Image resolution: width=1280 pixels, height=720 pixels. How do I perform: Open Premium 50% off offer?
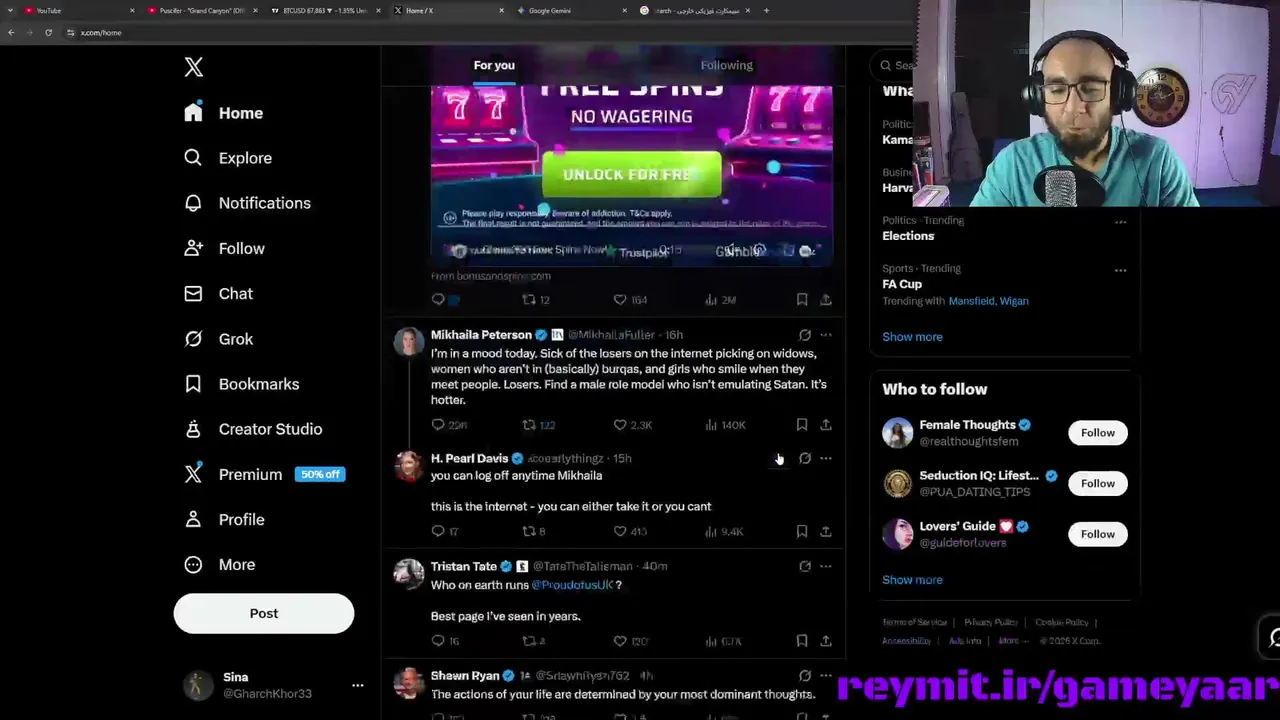click(x=265, y=474)
